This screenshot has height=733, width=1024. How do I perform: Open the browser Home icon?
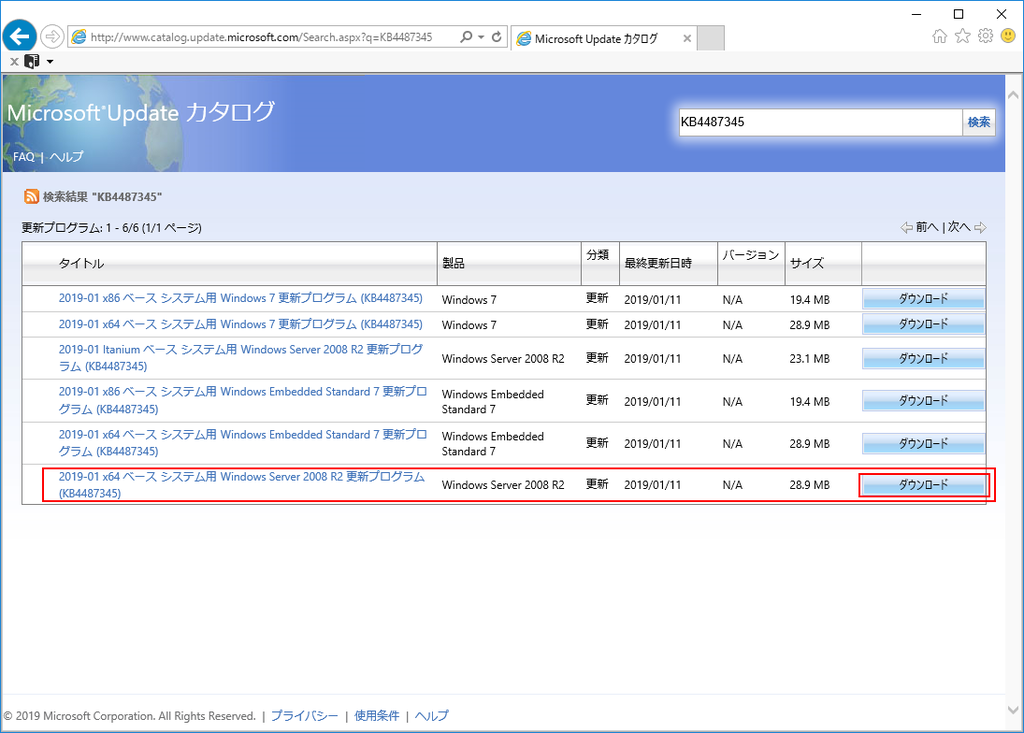pyautogui.click(x=939, y=36)
